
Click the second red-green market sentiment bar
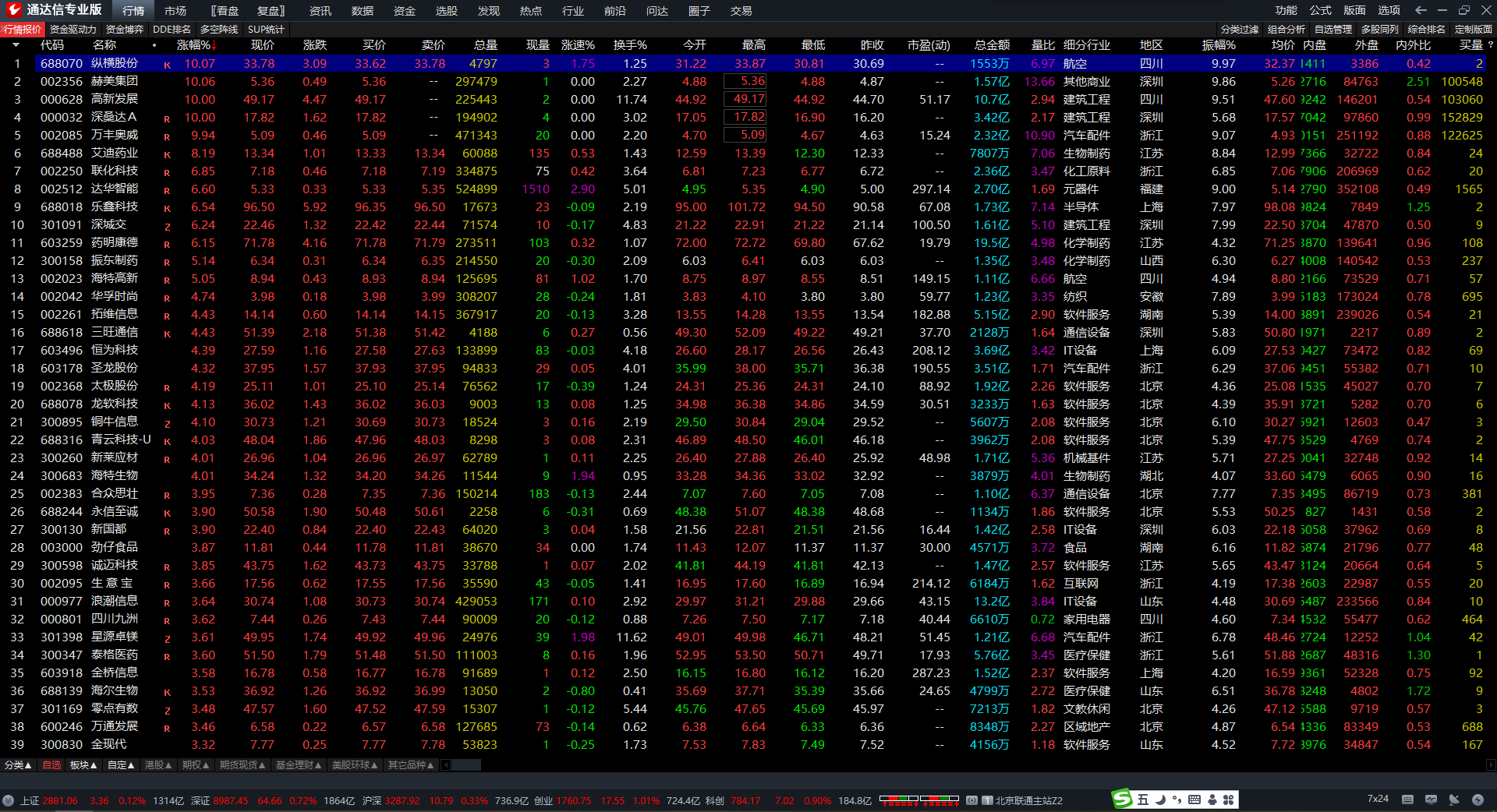pyautogui.click(x=940, y=800)
